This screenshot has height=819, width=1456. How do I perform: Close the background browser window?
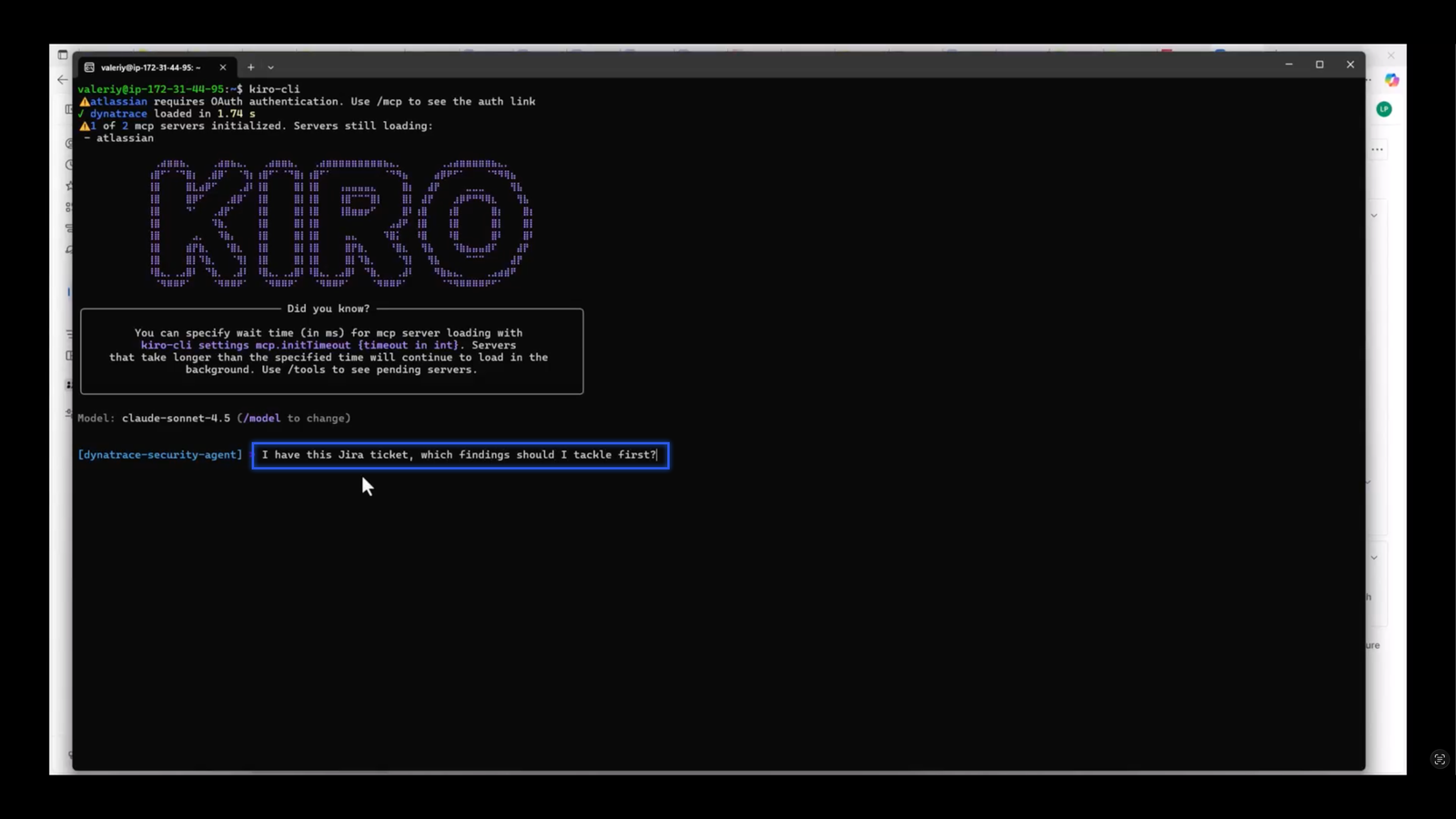(x=1390, y=56)
